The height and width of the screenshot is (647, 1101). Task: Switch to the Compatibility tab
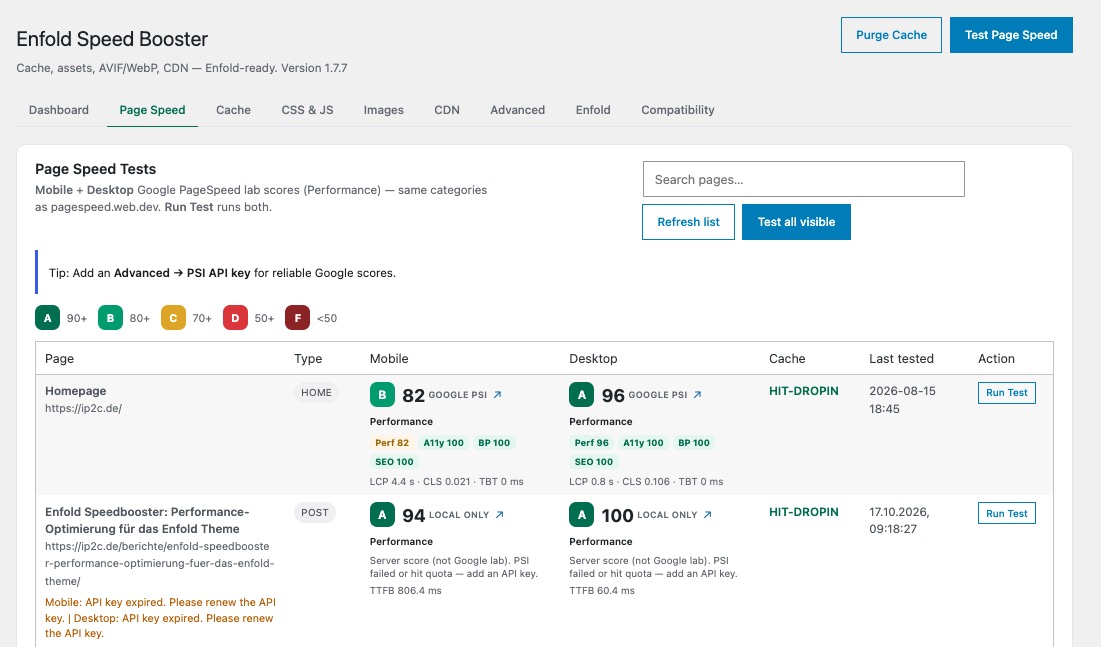click(x=678, y=110)
